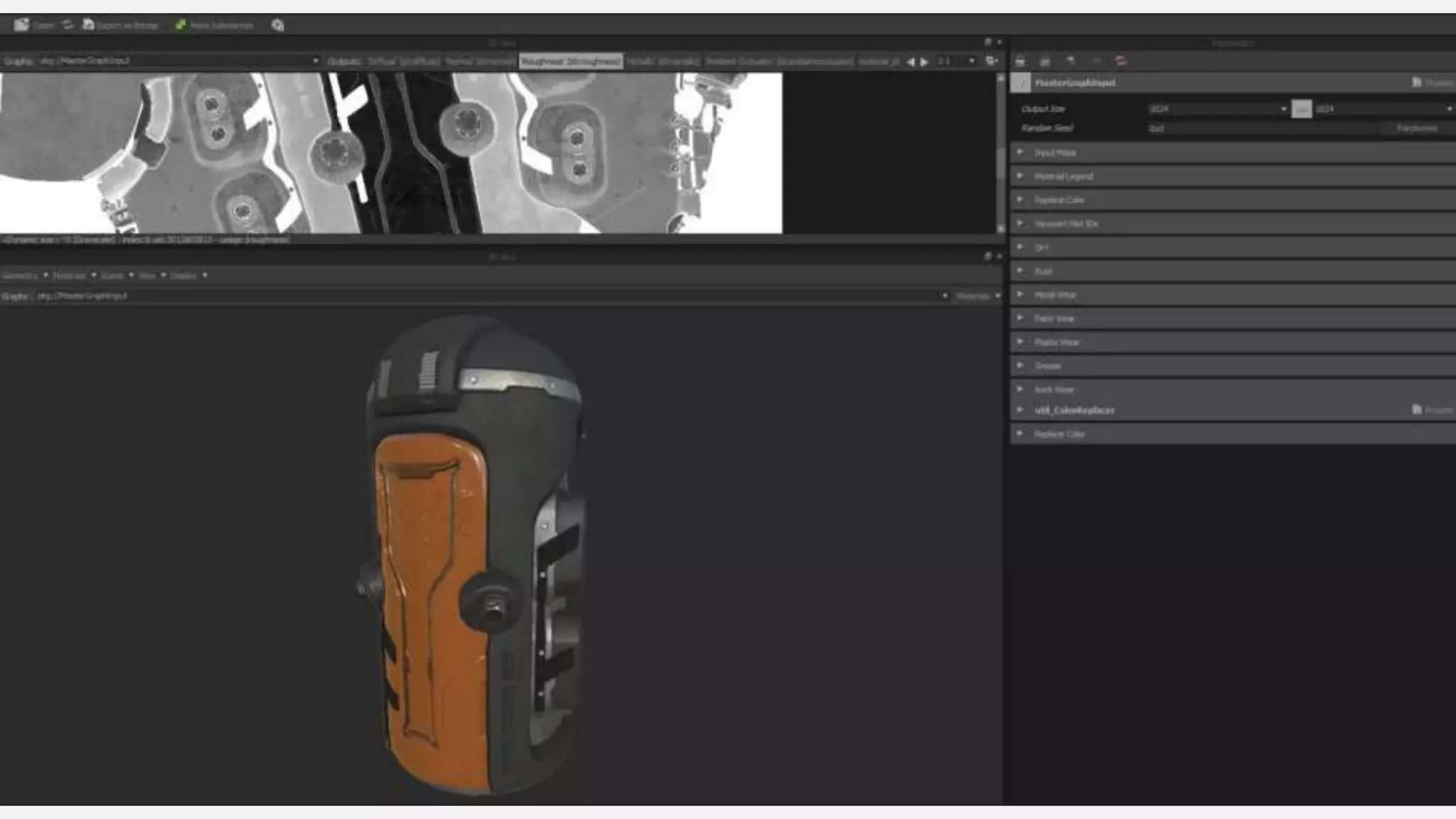Click the left arrow beside output tabs
Screen dimensions: 1456x819
pyautogui.click(x=911, y=62)
